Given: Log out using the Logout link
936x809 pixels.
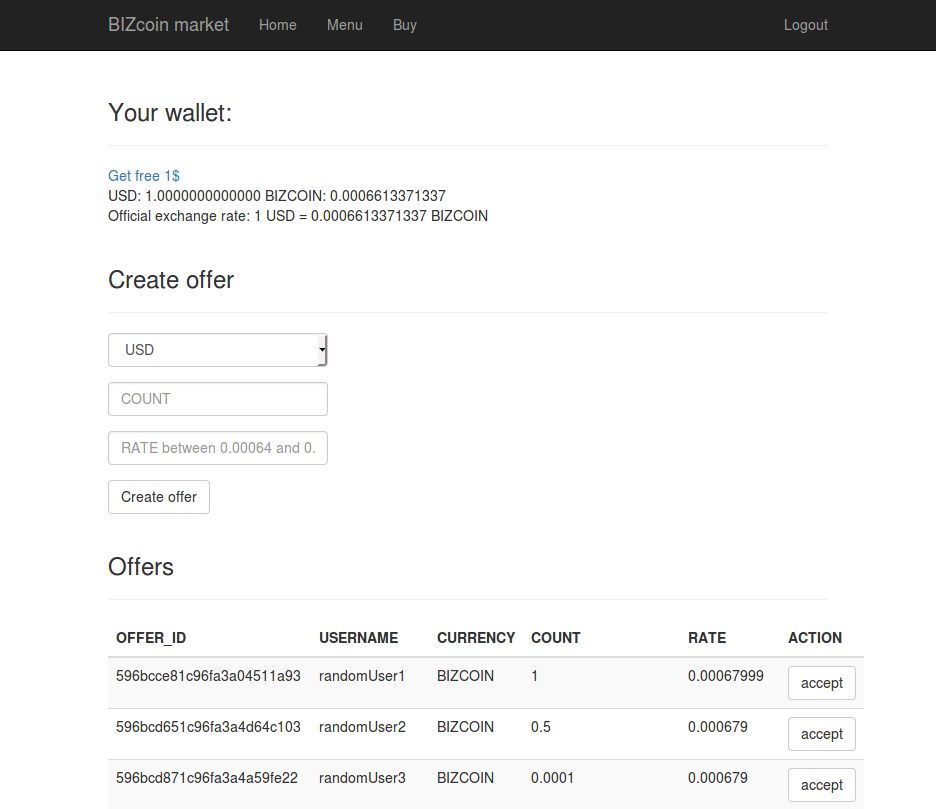Looking at the screenshot, I should [x=805, y=25].
